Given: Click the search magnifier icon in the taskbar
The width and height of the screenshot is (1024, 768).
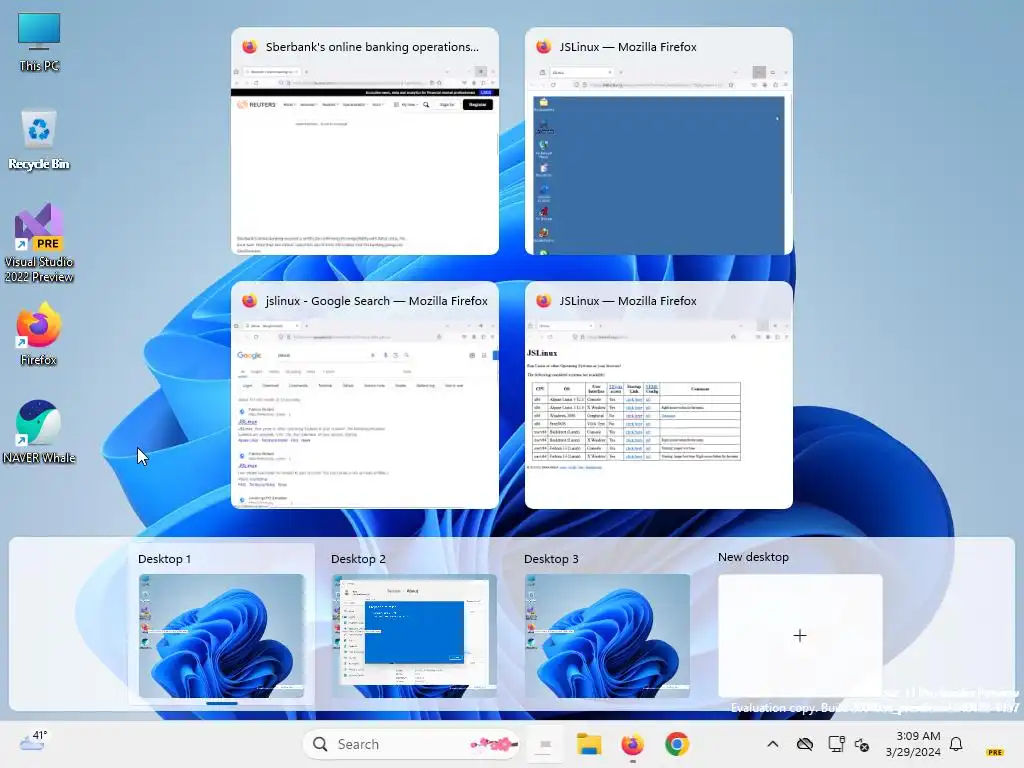Looking at the screenshot, I should pos(320,744).
